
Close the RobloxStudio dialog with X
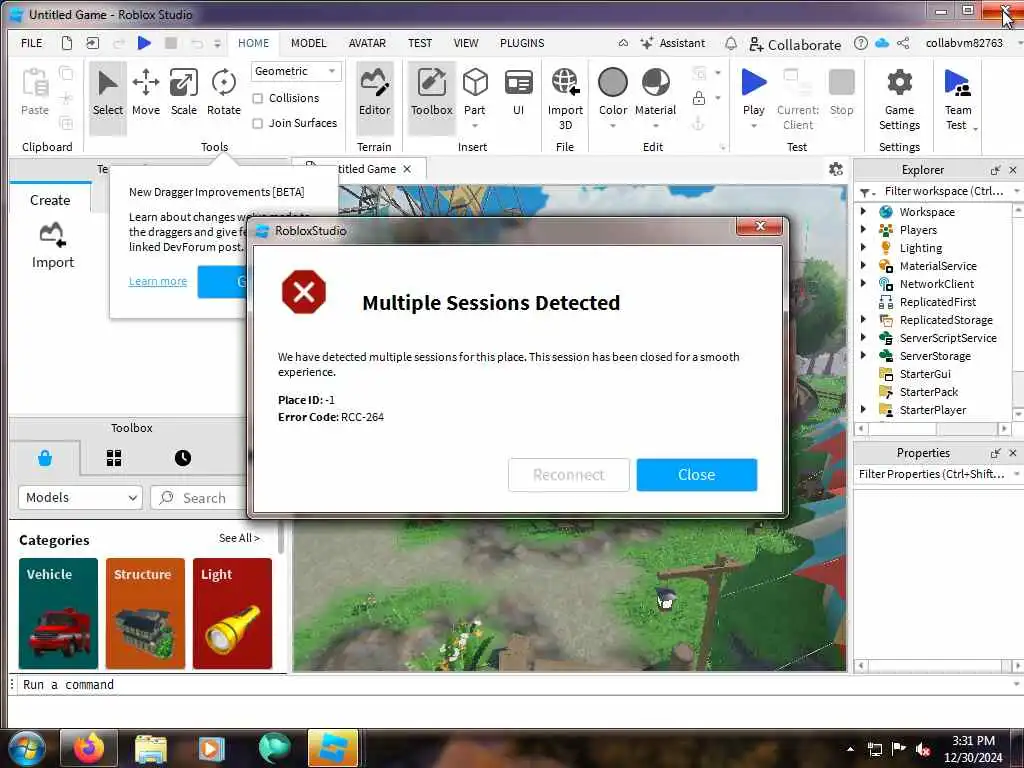tap(760, 226)
